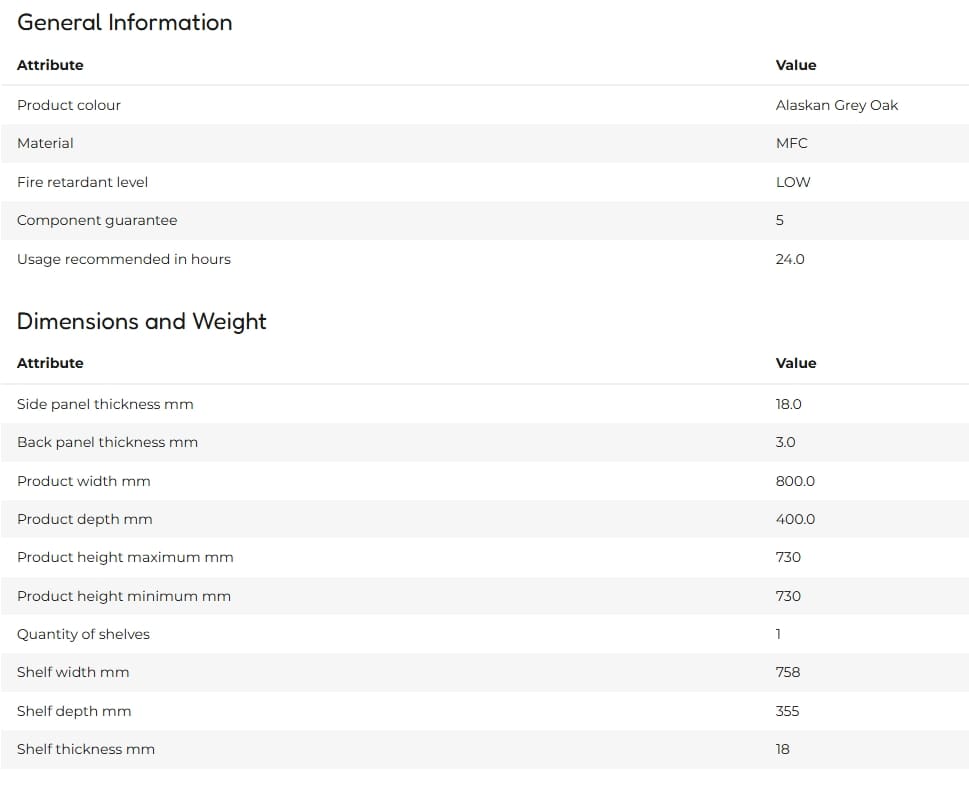Image resolution: width=969 pixels, height=809 pixels.
Task: Click the Dimensions and Weight heading
Action: click(142, 322)
